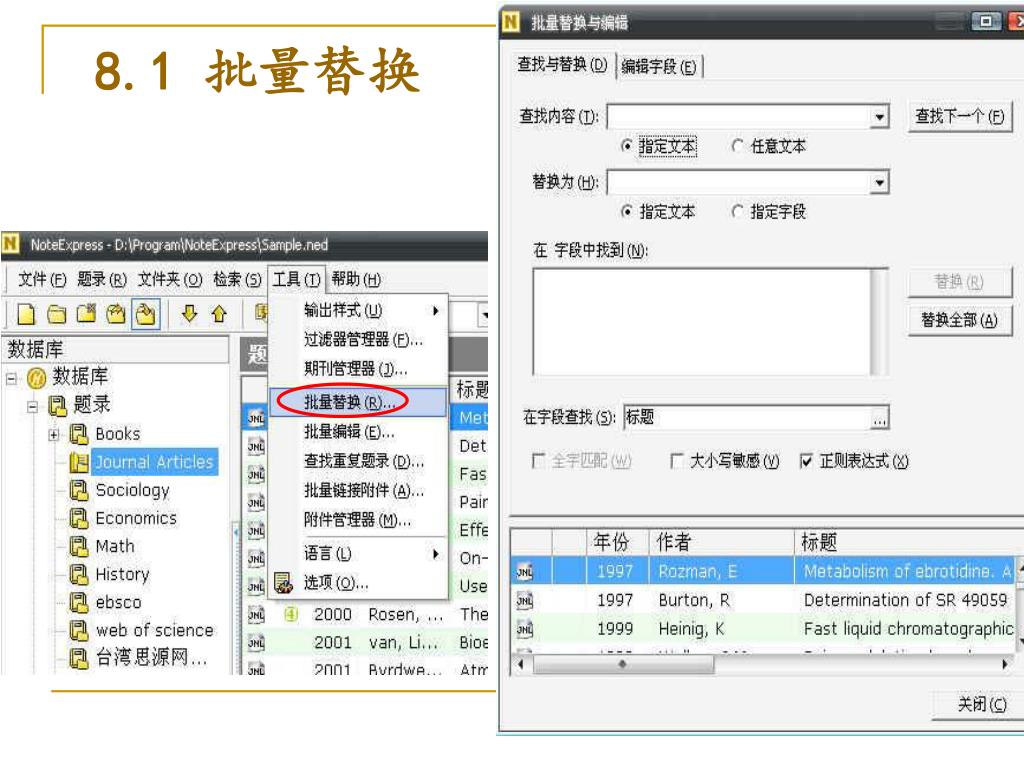Click the new blank document toolbar icon
The image size is (1024, 768).
[25, 315]
